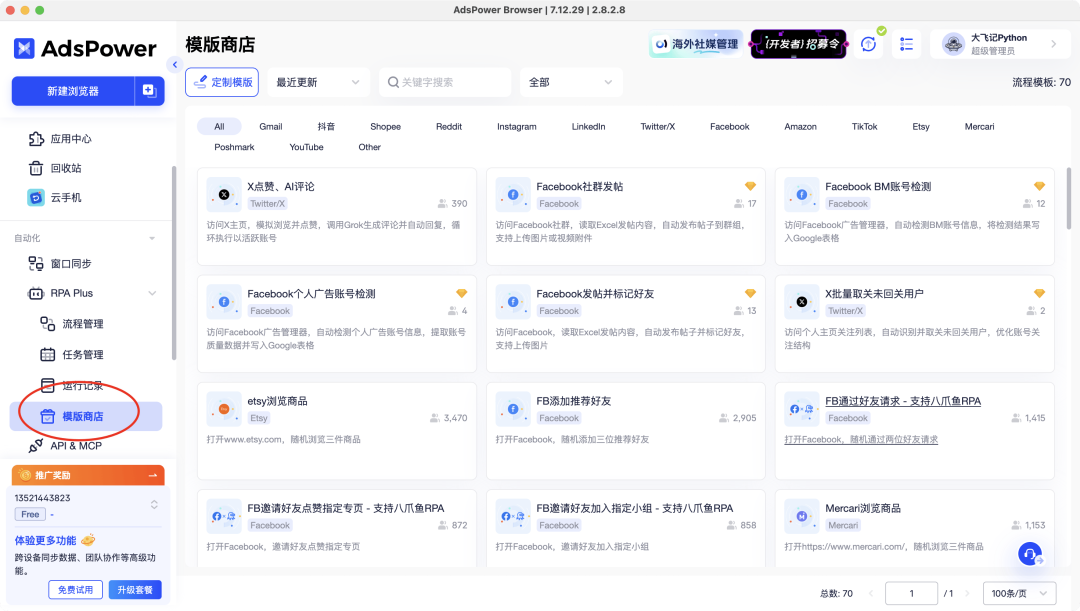This screenshot has width=1080, height=611.
Task: Open FB邀请好友加入指定小组 template card
Action: click(625, 528)
